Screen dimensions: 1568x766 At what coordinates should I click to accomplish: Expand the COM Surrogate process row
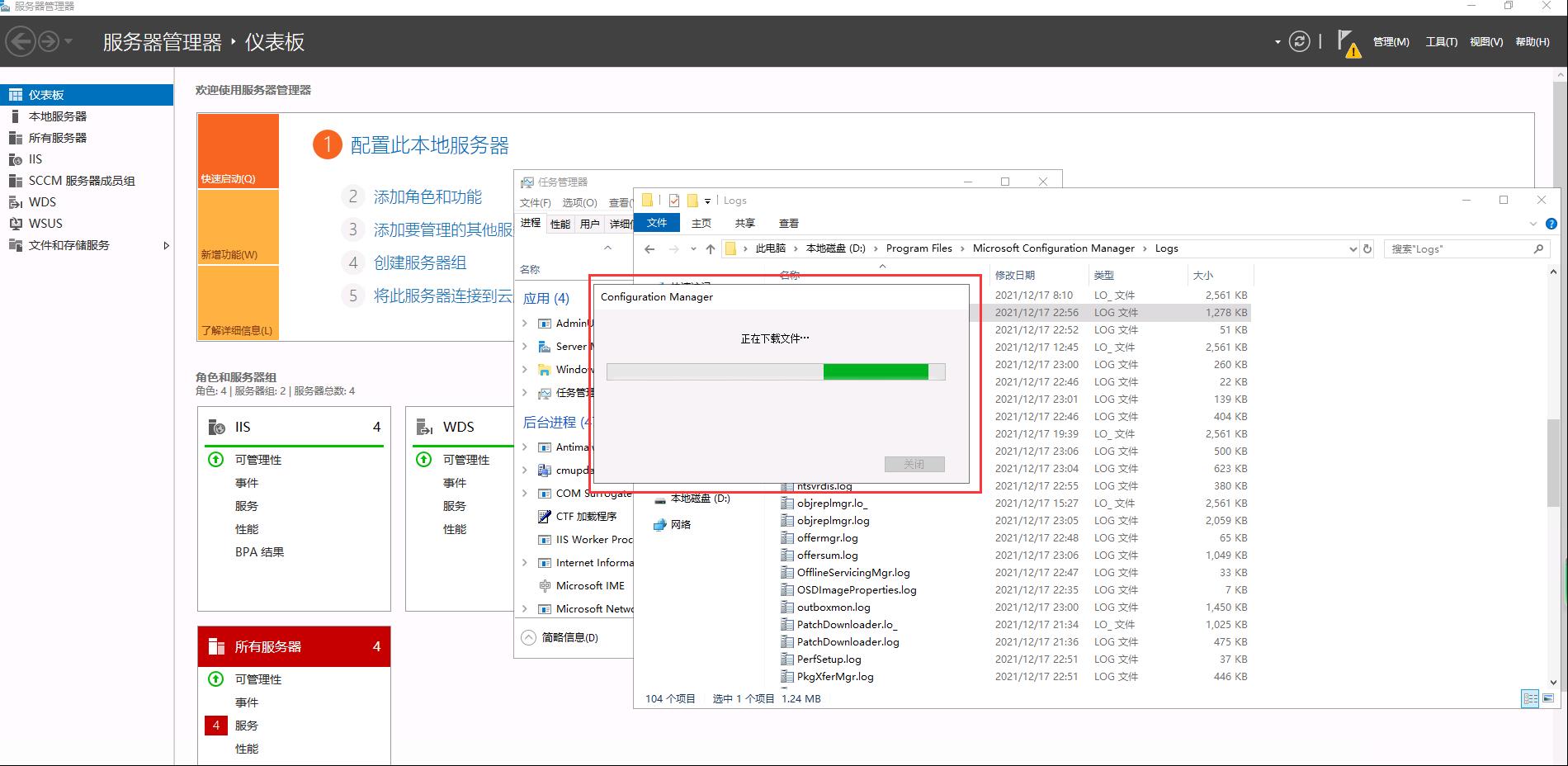pyautogui.click(x=525, y=494)
